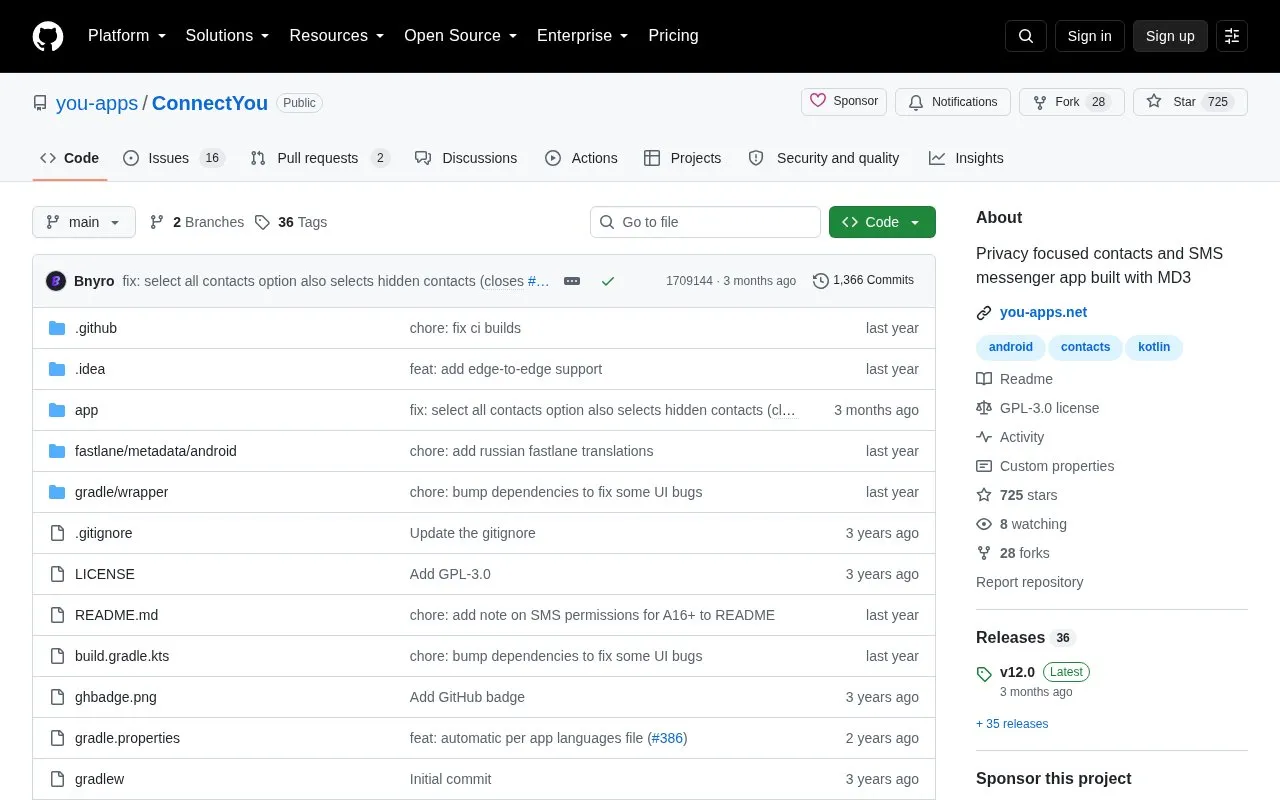Expand the Resources menu
This screenshot has height=800, width=1280.
337,36
